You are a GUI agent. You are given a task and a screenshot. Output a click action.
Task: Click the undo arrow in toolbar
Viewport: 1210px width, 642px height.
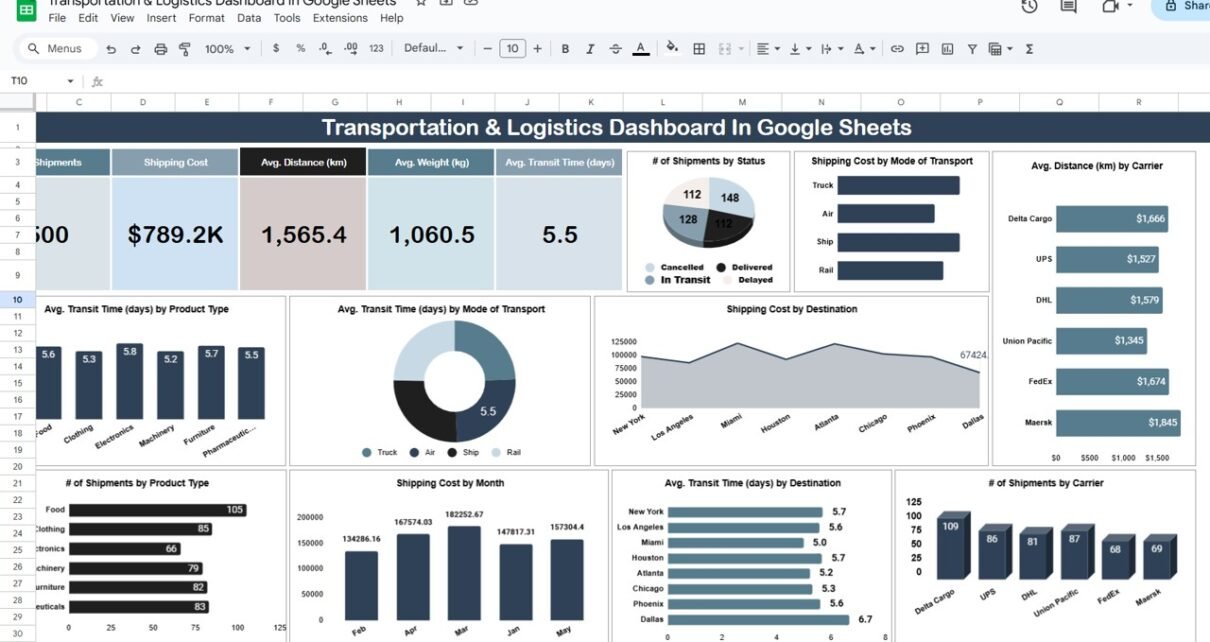coord(111,48)
